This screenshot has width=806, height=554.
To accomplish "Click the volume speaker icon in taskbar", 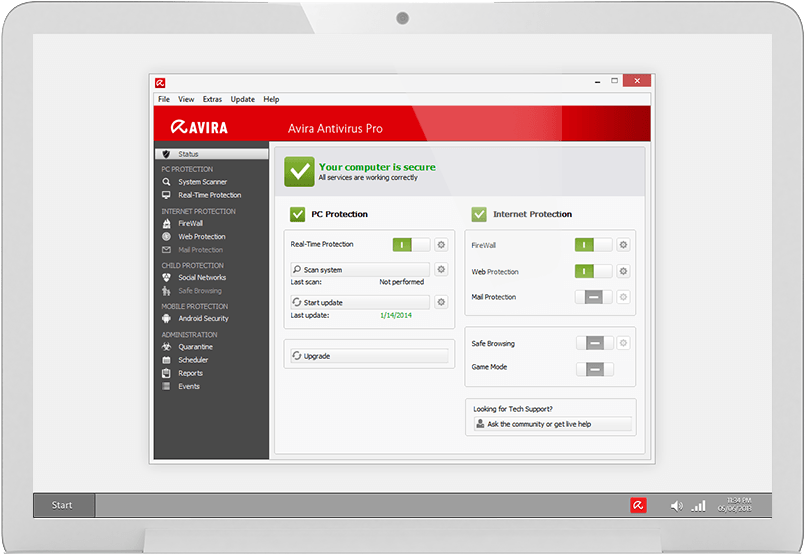I will [677, 506].
